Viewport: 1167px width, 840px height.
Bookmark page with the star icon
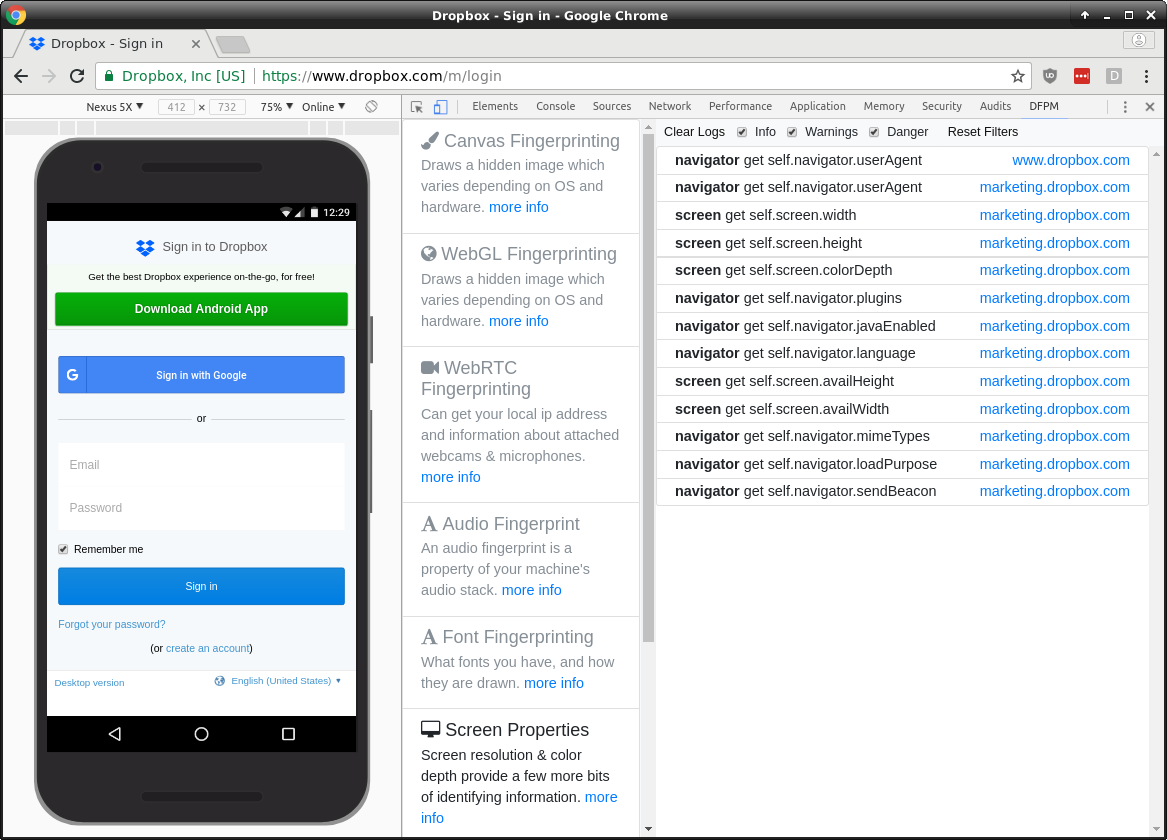pos(1017,76)
